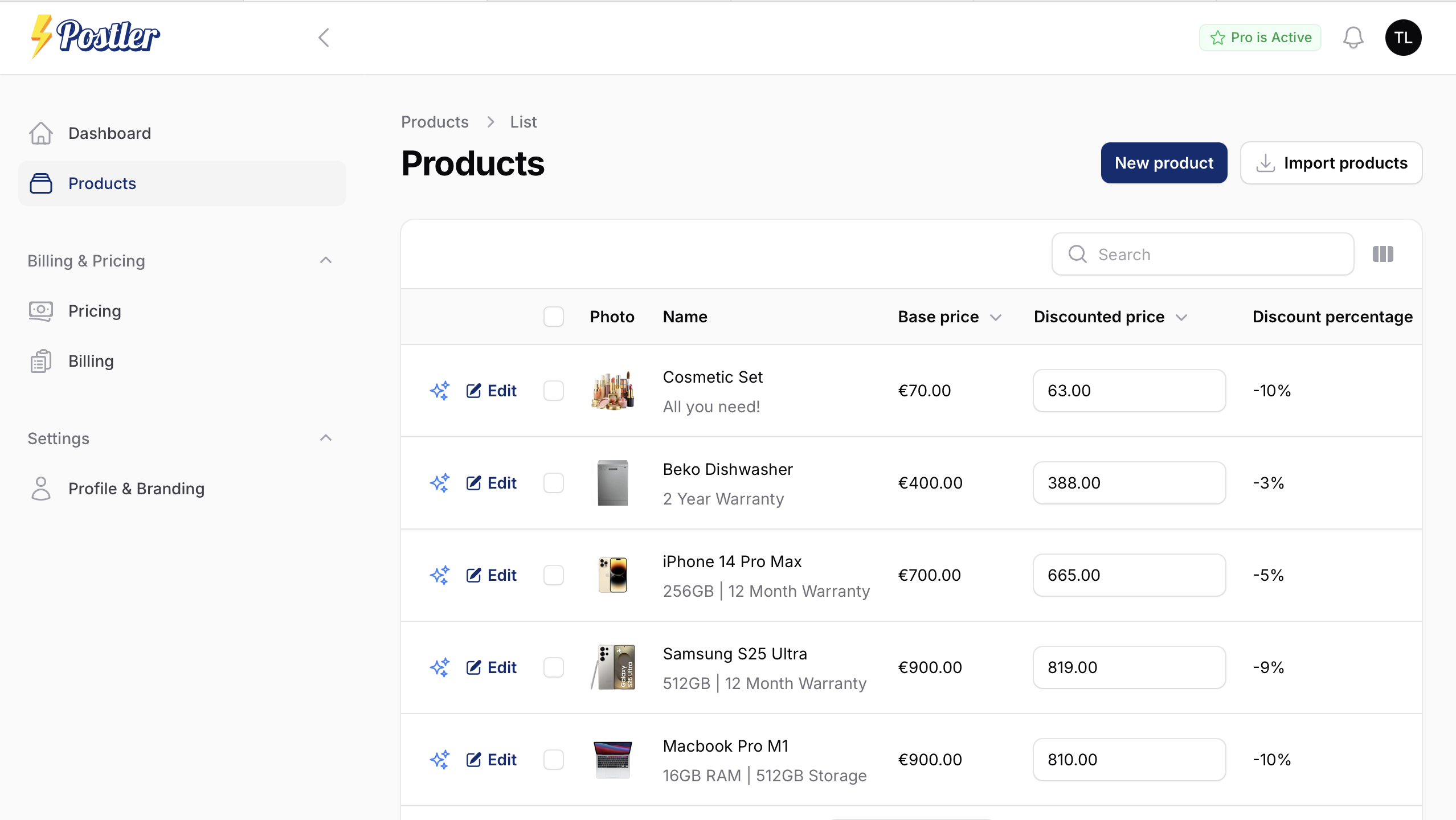Screen dimensions: 1456x820
Task: Click the Postler logo
Action: point(95,36)
